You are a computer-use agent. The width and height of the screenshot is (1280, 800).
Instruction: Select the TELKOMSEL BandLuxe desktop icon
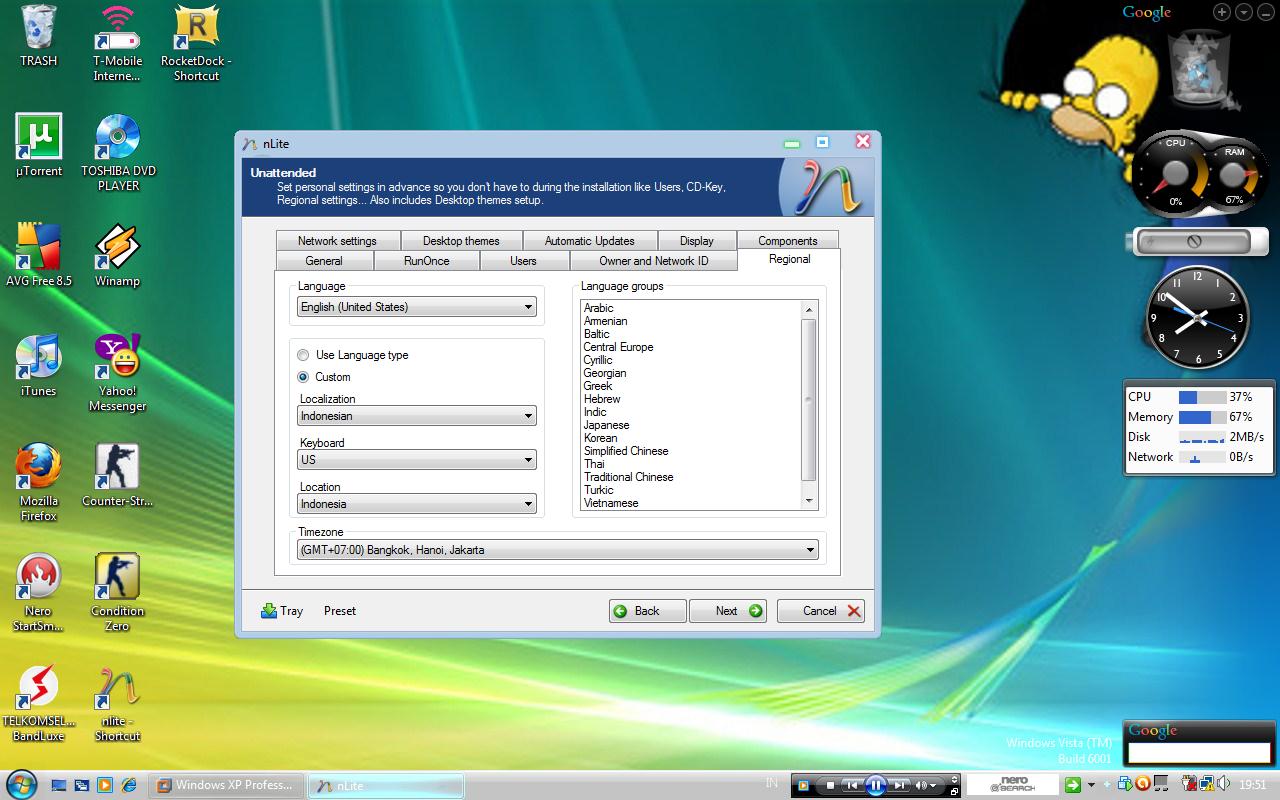[39, 702]
